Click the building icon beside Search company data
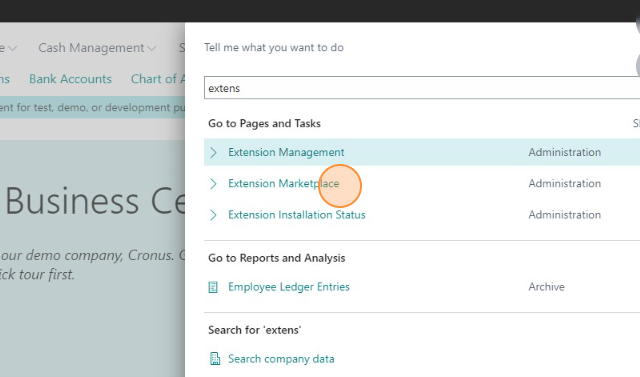The height and width of the screenshot is (377, 640). coord(215,359)
